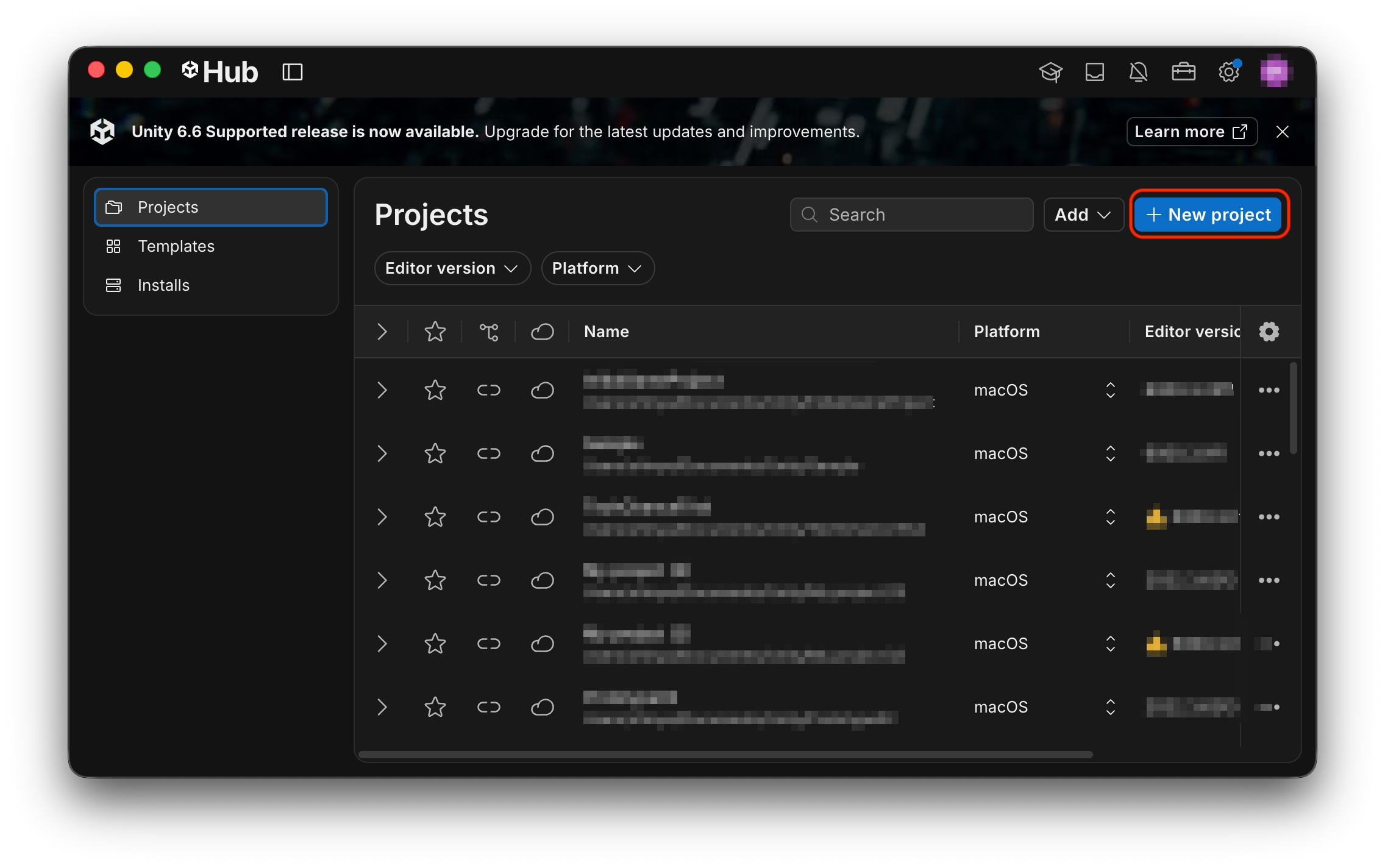Expand all rows using the header chevron
1385x868 pixels.
coord(382,332)
